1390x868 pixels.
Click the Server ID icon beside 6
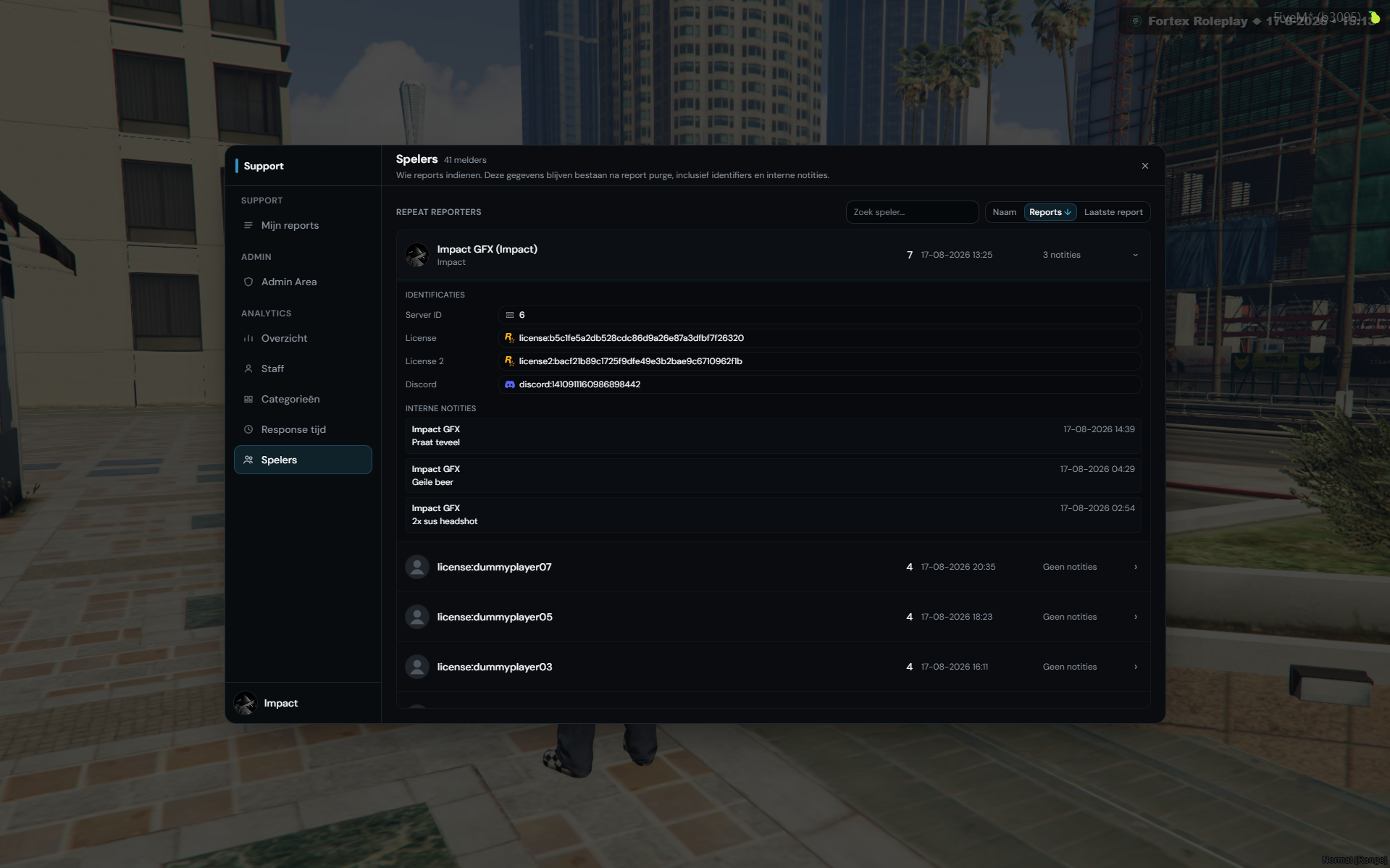tap(509, 315)
